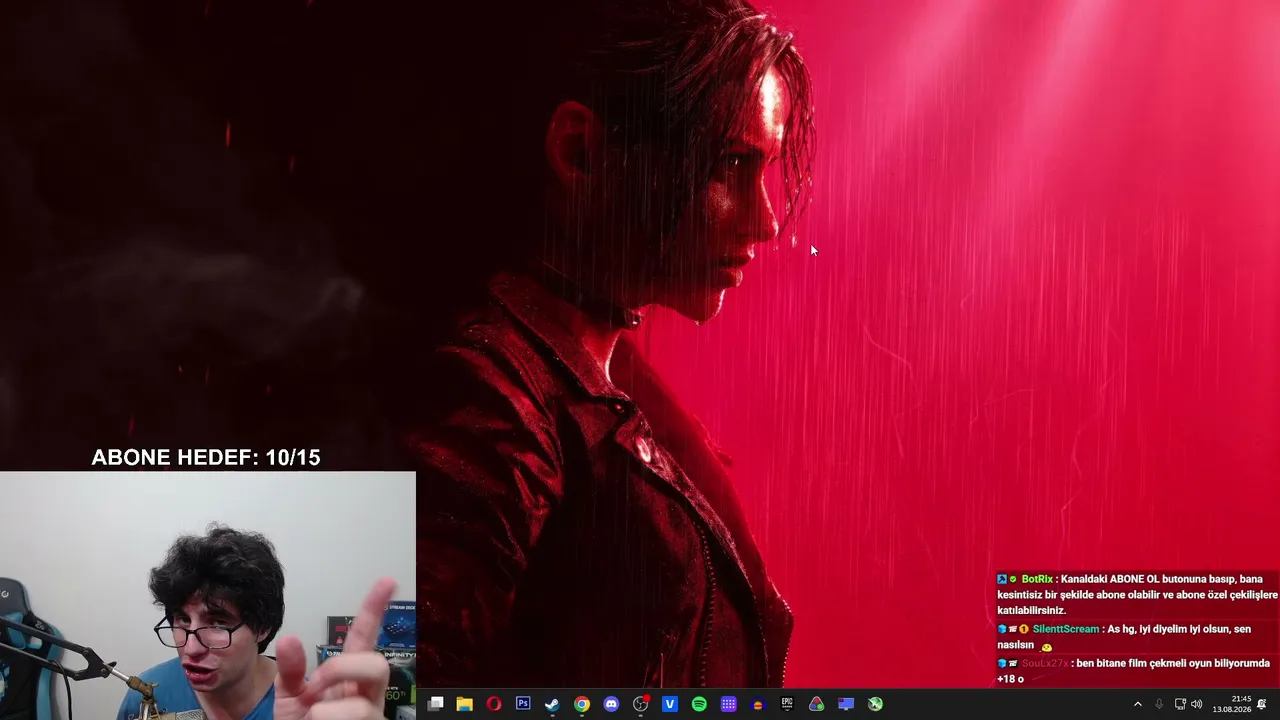Click the ABONE HEDEF: 10/15 goal text

click(x=206, y=458)
